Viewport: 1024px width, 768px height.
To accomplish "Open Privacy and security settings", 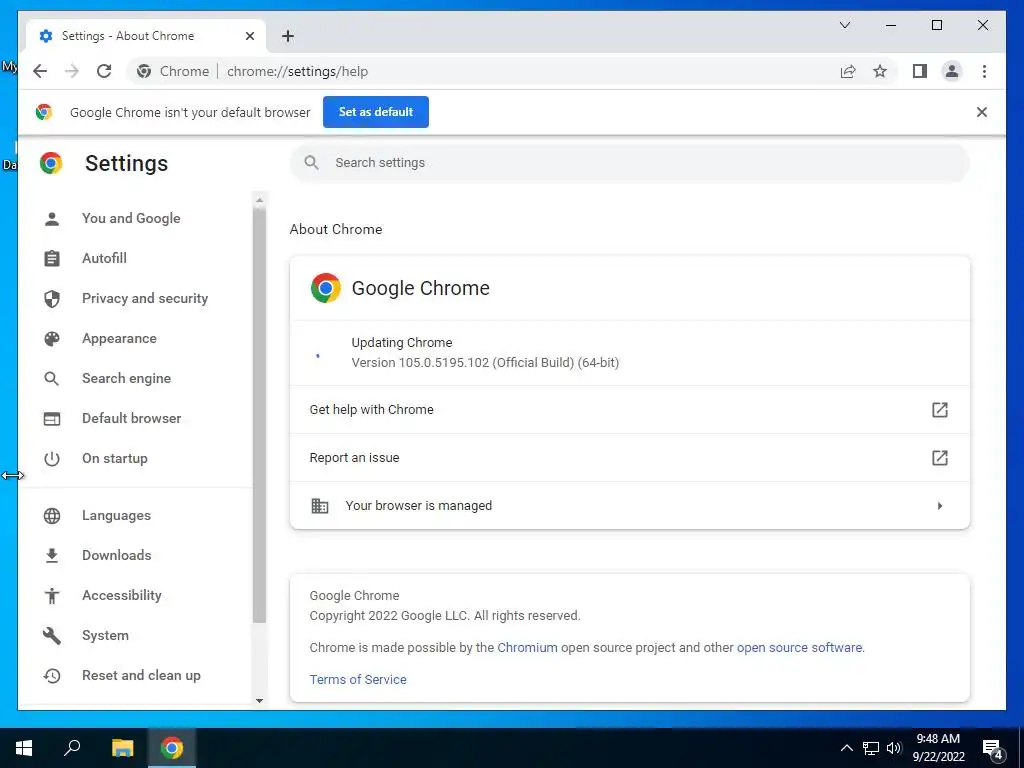I will coord(145,298).
